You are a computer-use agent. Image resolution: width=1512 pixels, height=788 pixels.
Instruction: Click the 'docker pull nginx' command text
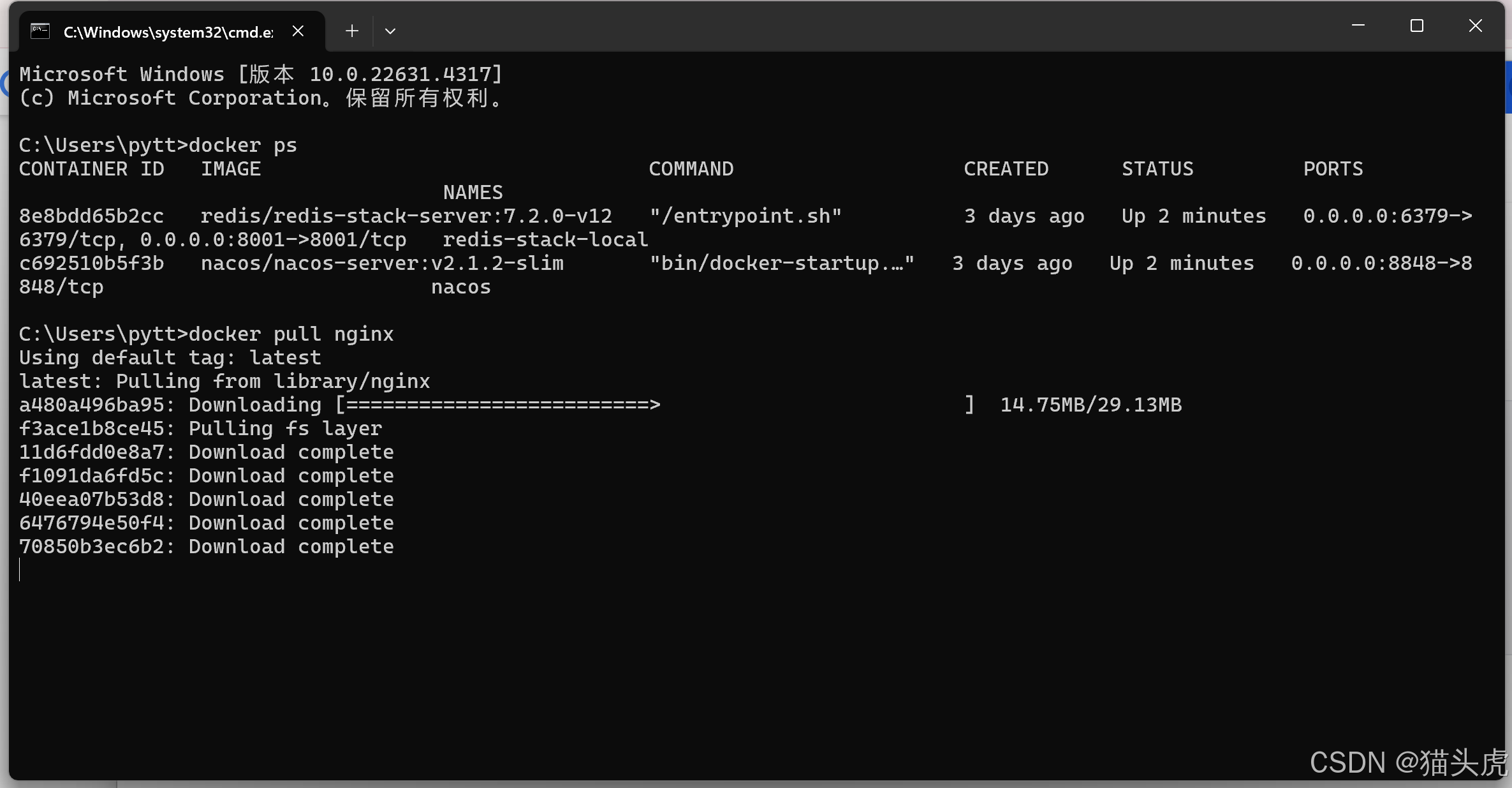(291, 334)
